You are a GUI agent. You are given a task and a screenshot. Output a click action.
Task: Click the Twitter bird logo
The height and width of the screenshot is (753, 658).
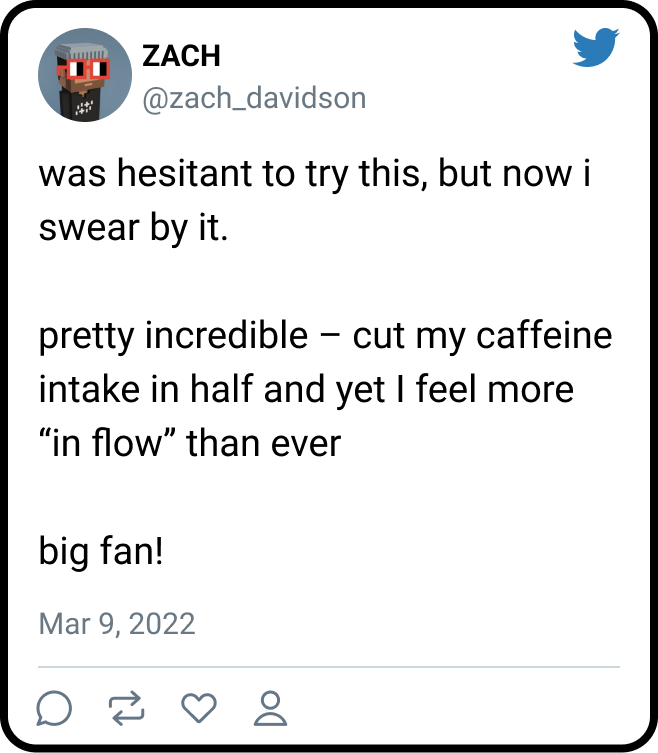tap(596, 48)
